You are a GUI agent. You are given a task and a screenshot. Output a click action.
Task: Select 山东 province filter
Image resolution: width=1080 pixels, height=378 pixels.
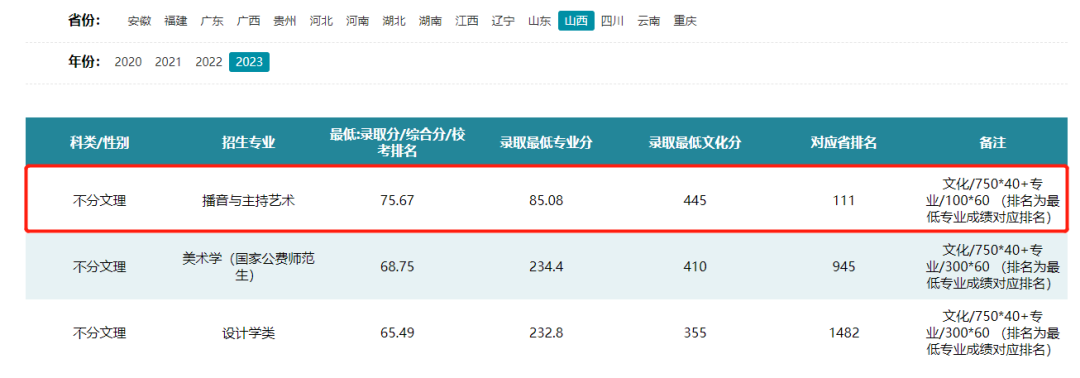(539, 21)
